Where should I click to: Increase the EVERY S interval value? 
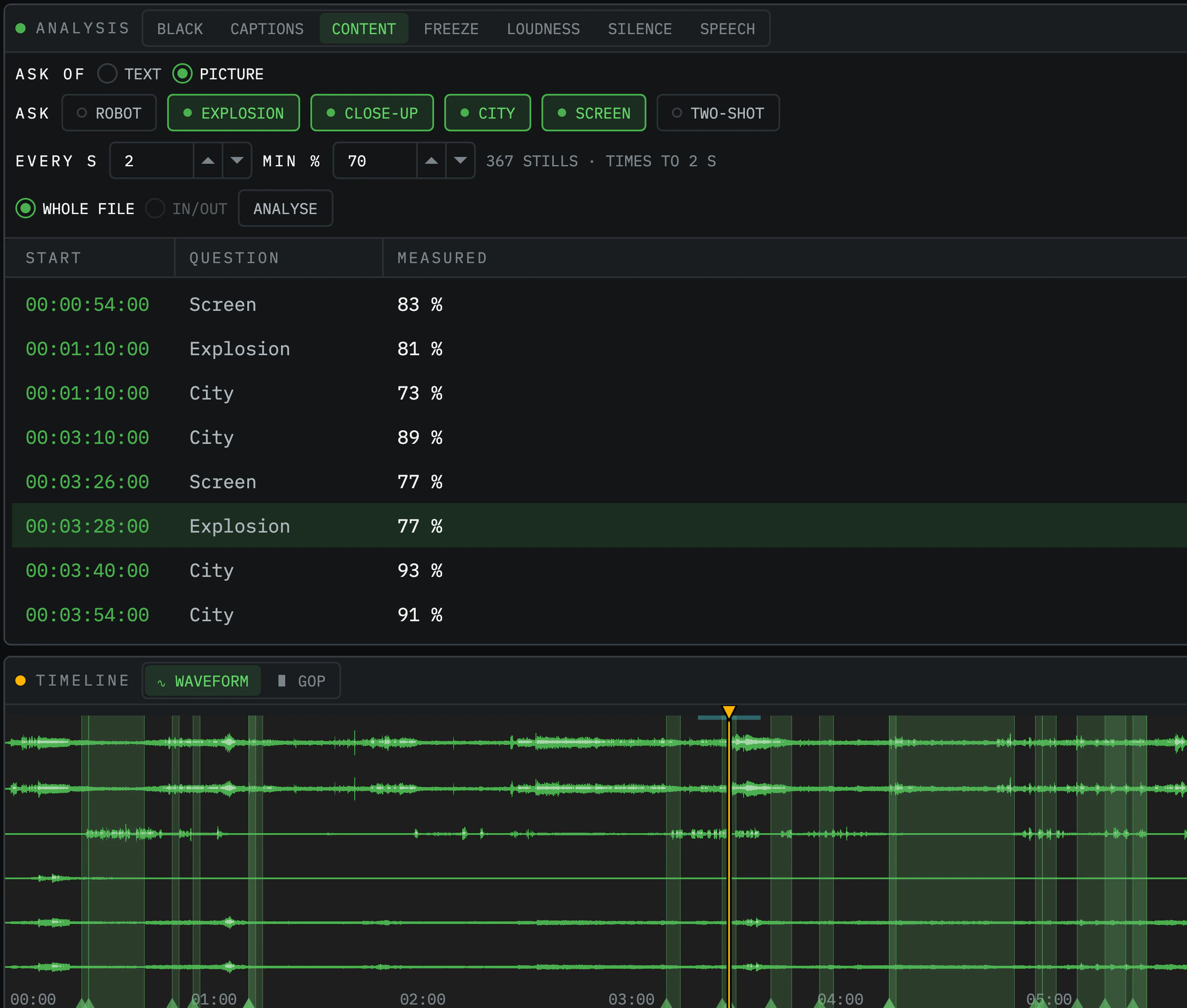(208, 161)
